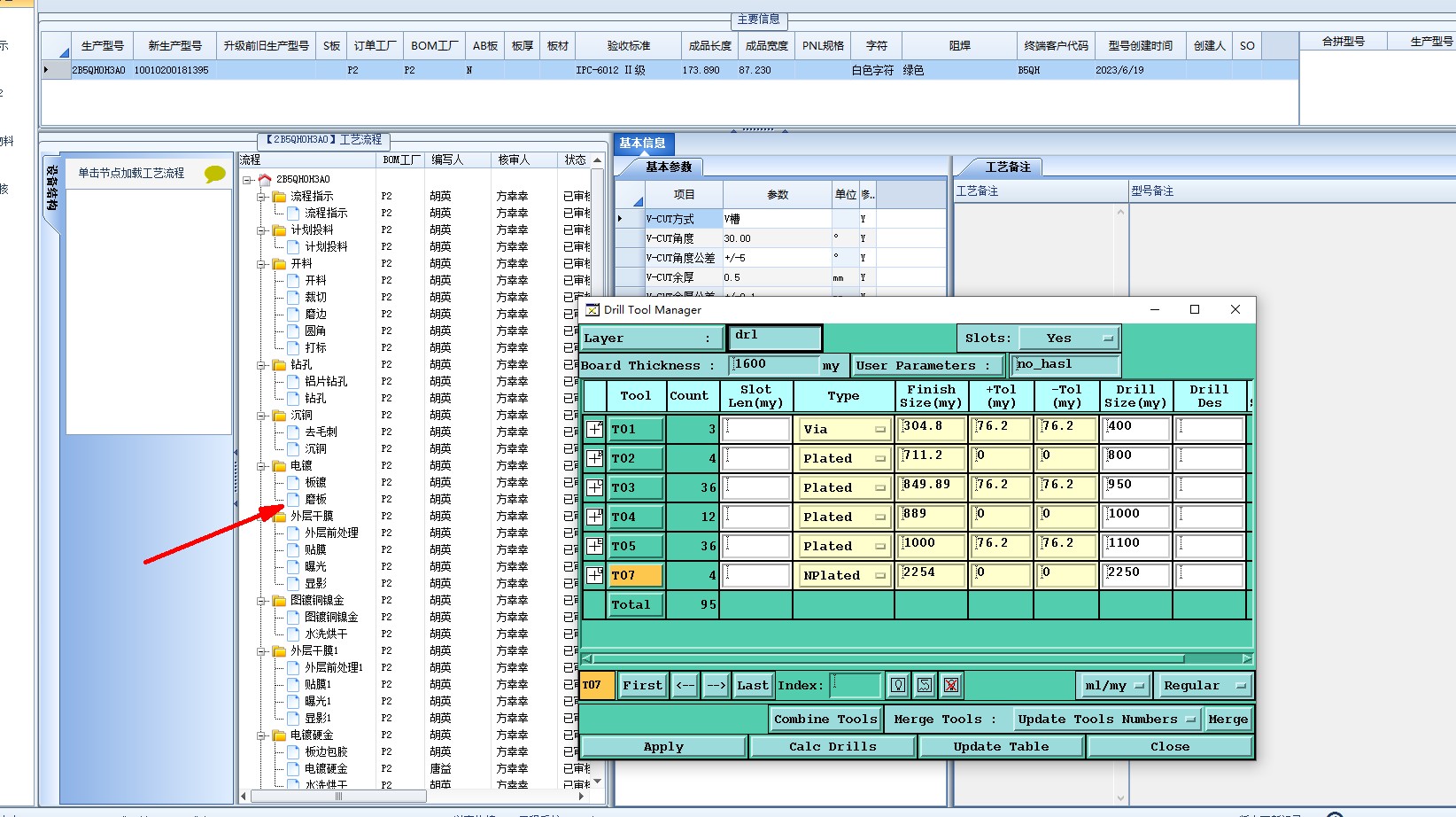Screen dimensions: 1456x817
Task: Click the Merge button
Action: [1228, 720]
